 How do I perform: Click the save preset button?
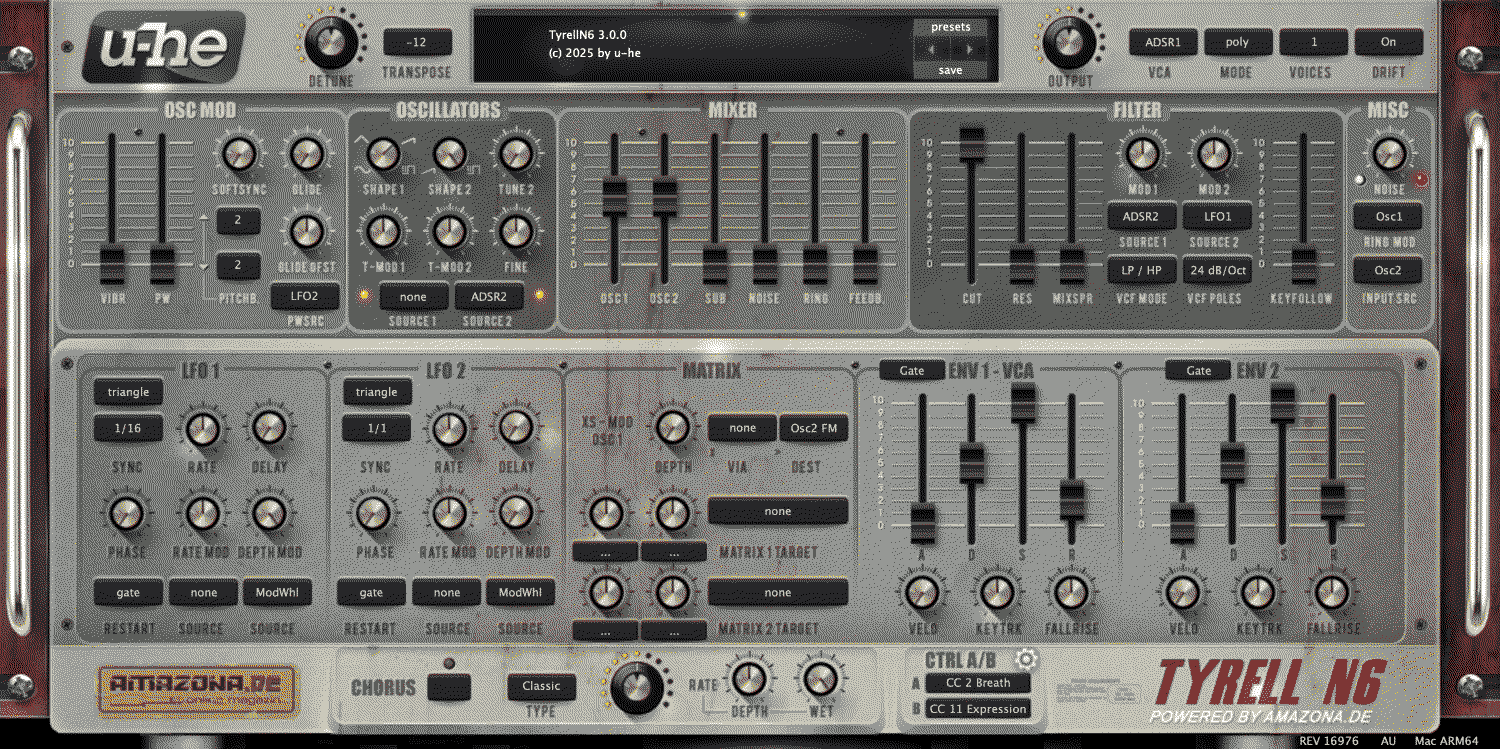tap(950, 70)
